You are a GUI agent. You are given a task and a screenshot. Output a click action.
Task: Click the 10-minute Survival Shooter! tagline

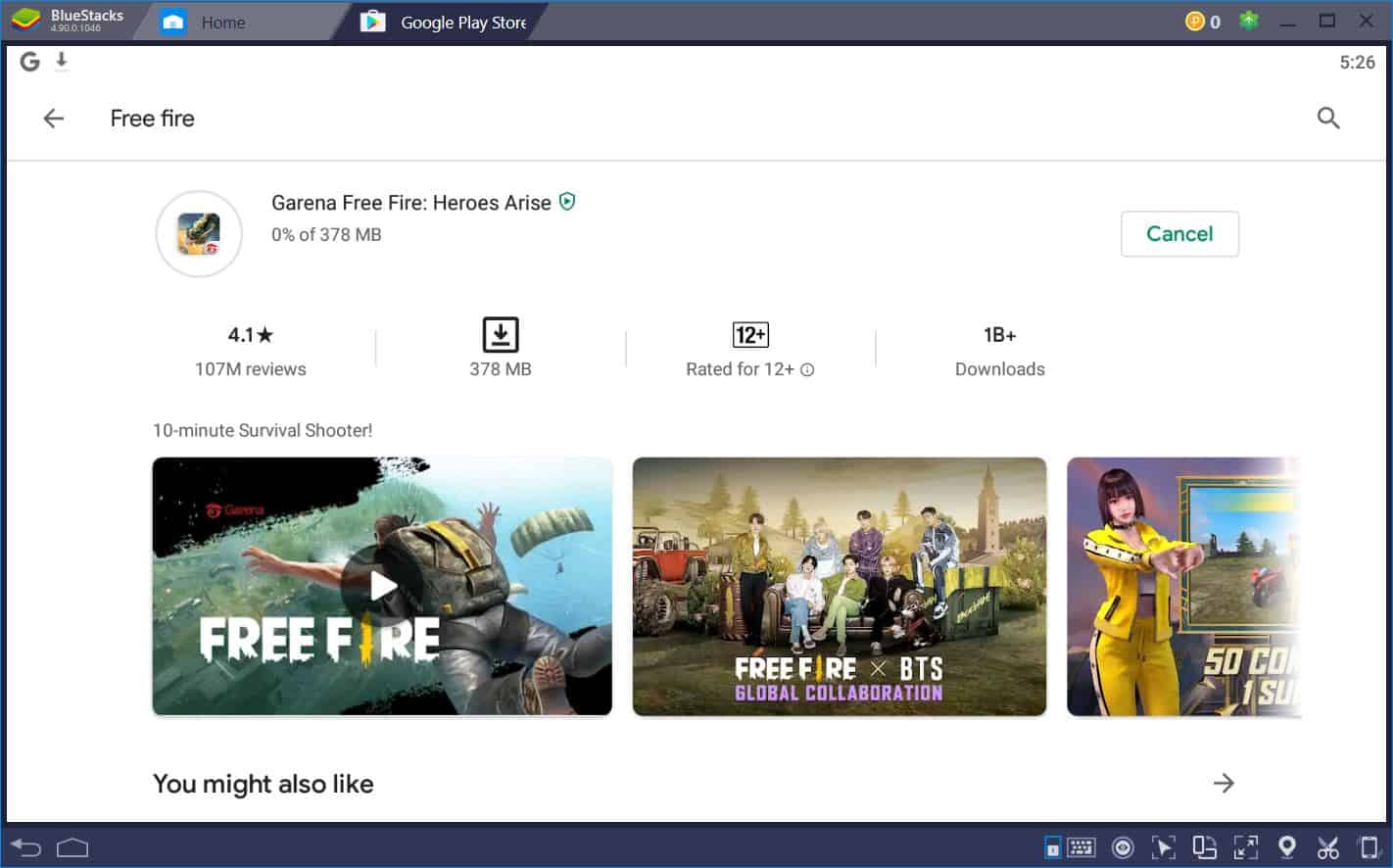click(x=263, y=430)
